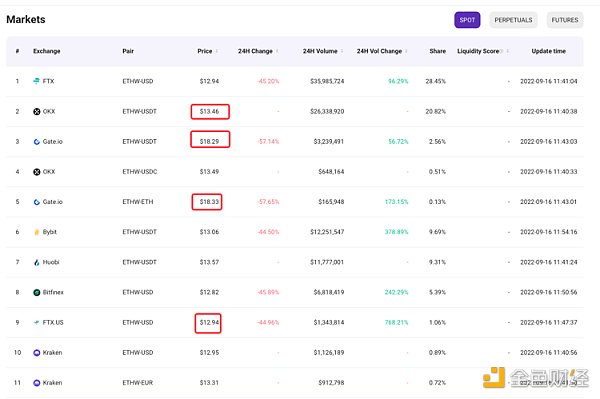Image resolution: width=600 pixels, height=399 pixels.
Task: Click the Gate.io logo in the ETHW-USDT row
Action: point(37,142)
